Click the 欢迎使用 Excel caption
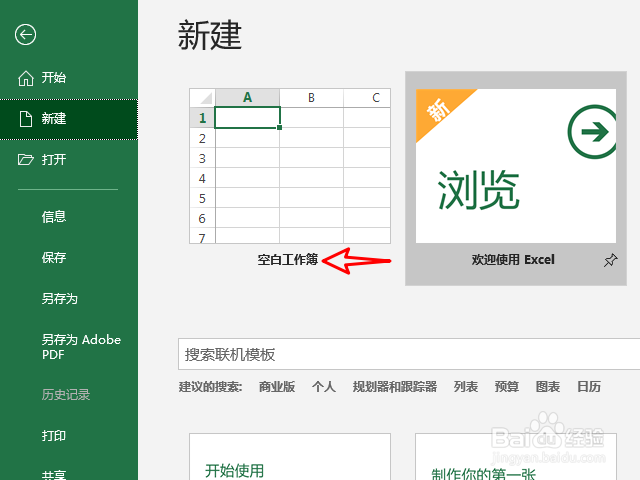 point(513,260)
